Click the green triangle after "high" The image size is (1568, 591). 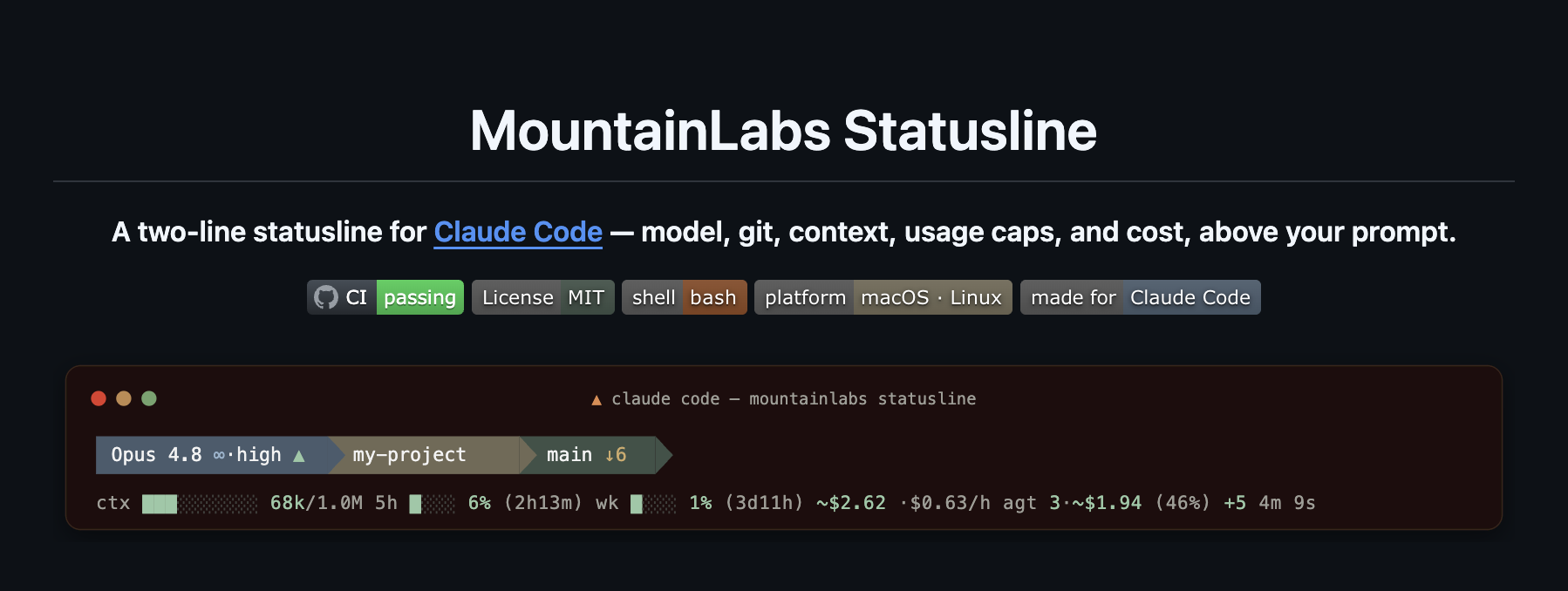(x=299, y=455)
